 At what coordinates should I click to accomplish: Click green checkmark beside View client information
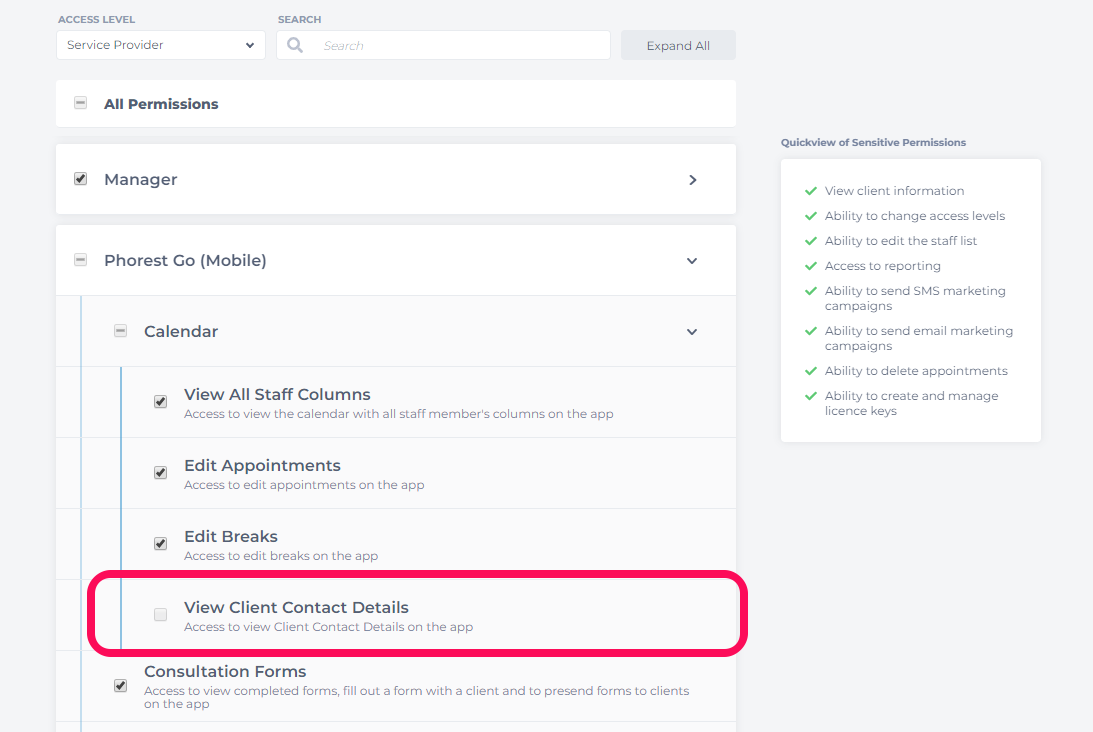[811, 191]
